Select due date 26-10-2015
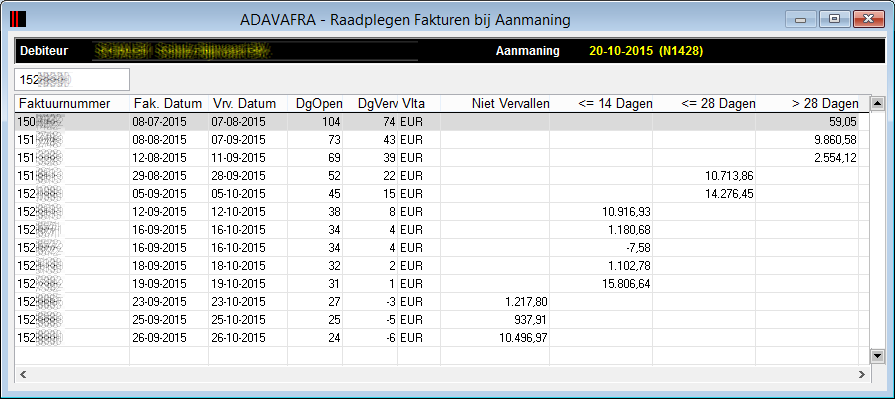Image resolution: width=895 pixels, height=399 pixels. tap(238, 338)
